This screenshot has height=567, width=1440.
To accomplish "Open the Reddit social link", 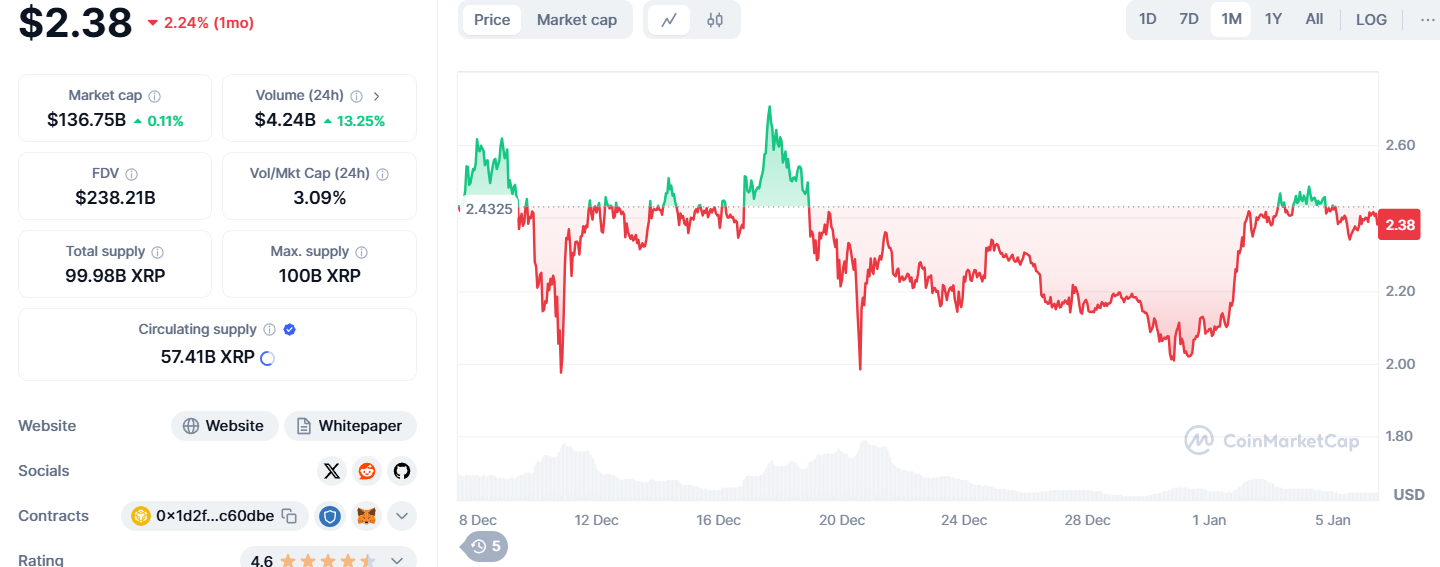I will click(x=367, y=471).
